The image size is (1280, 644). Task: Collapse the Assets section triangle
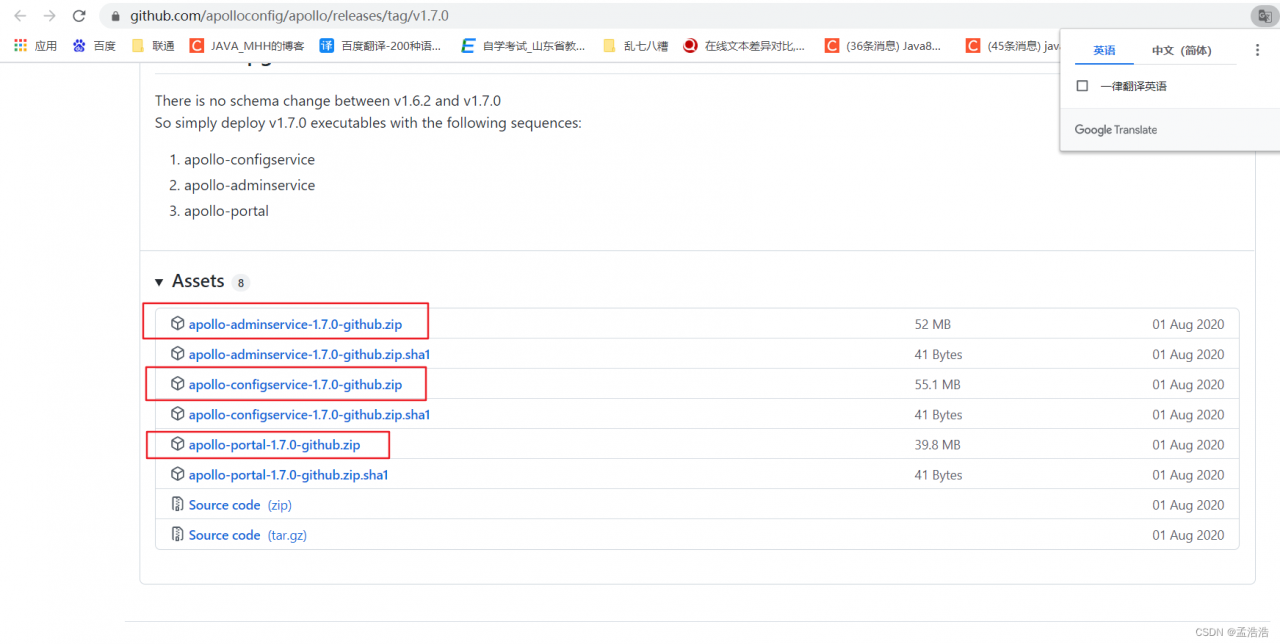[x=159, y=282]
